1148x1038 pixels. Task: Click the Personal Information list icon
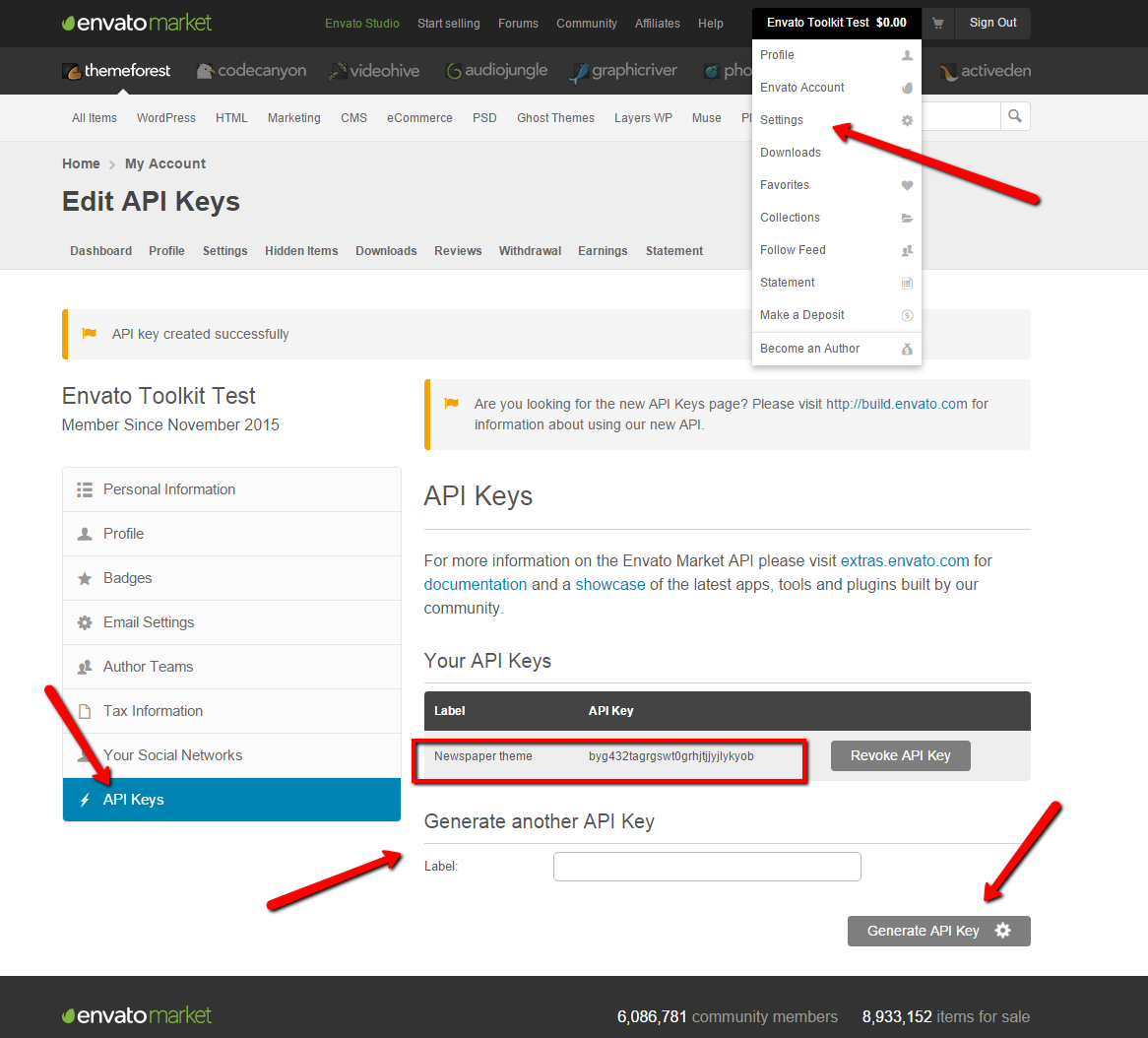[x=85, y=489]
